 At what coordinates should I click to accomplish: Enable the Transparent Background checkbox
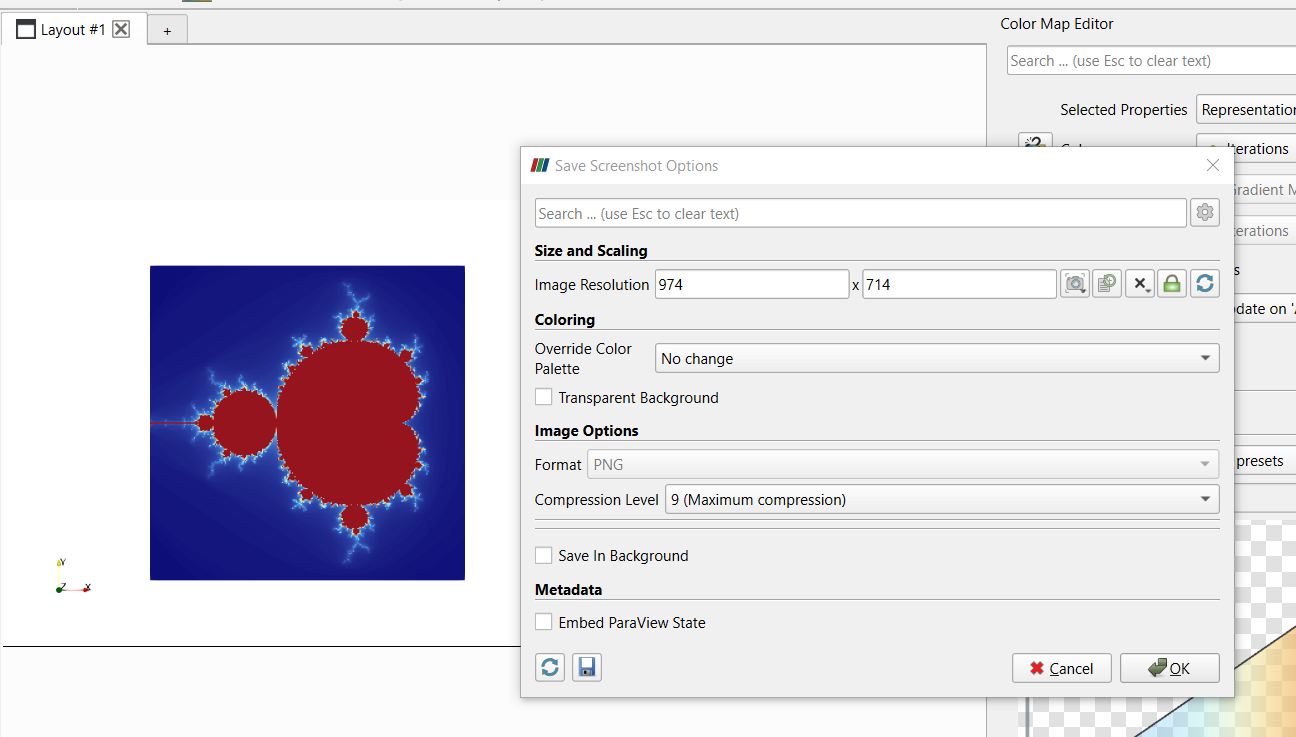[x=544, y=397]
